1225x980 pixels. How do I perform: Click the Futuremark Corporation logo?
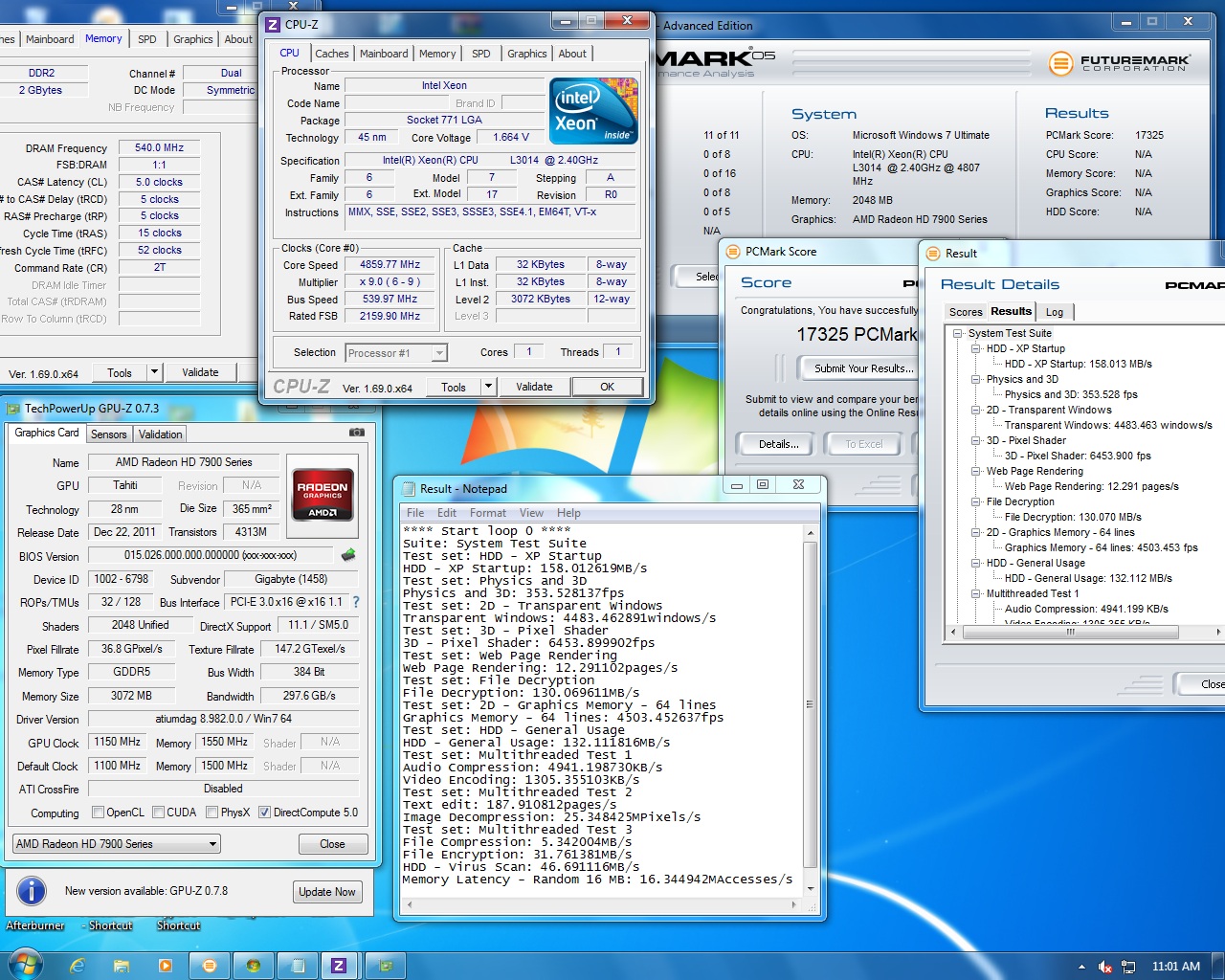click(1119, 63)
